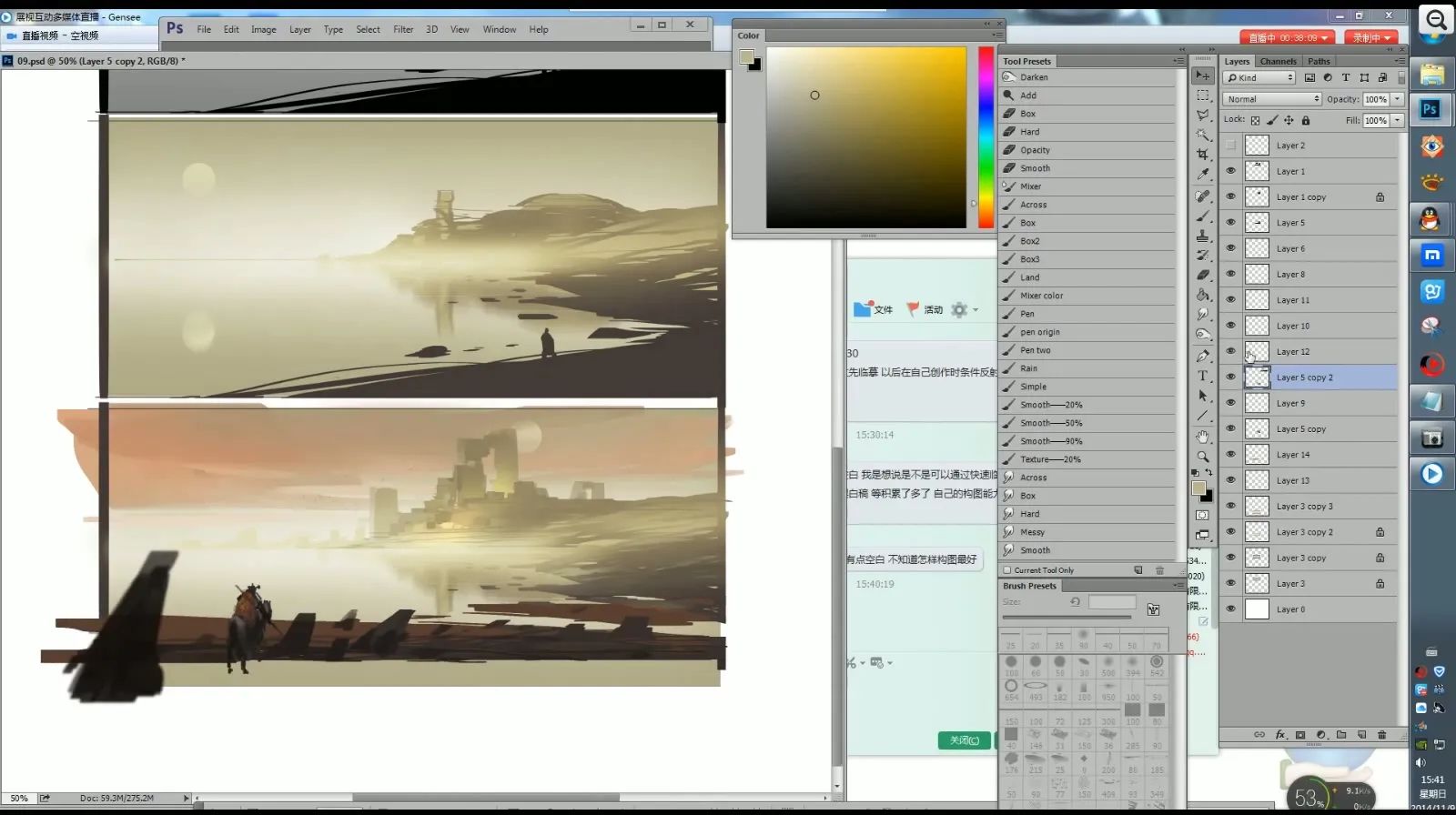Click the Link layers icon

(1259, 734)
